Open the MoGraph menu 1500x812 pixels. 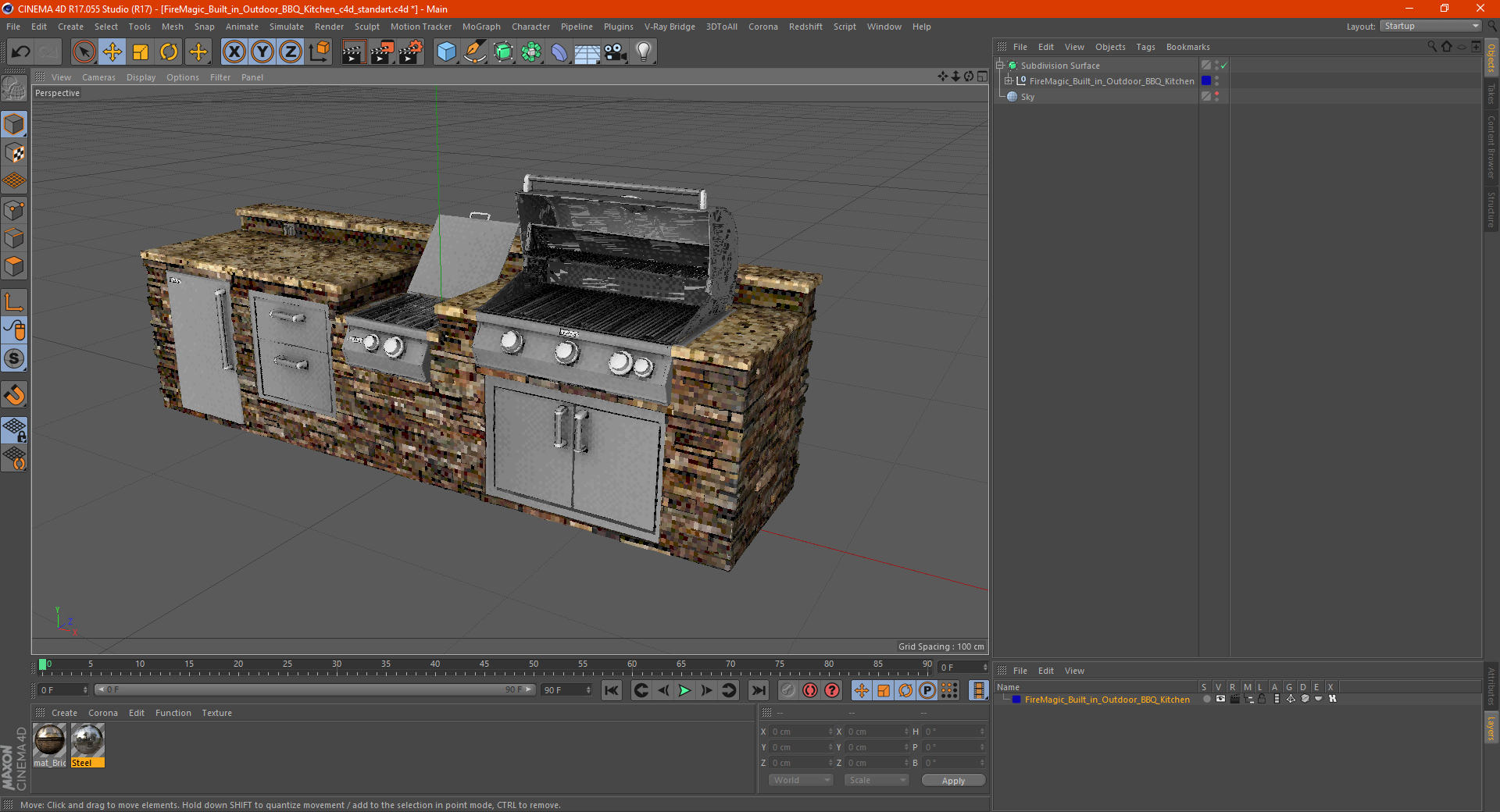[x=480, y=27]
